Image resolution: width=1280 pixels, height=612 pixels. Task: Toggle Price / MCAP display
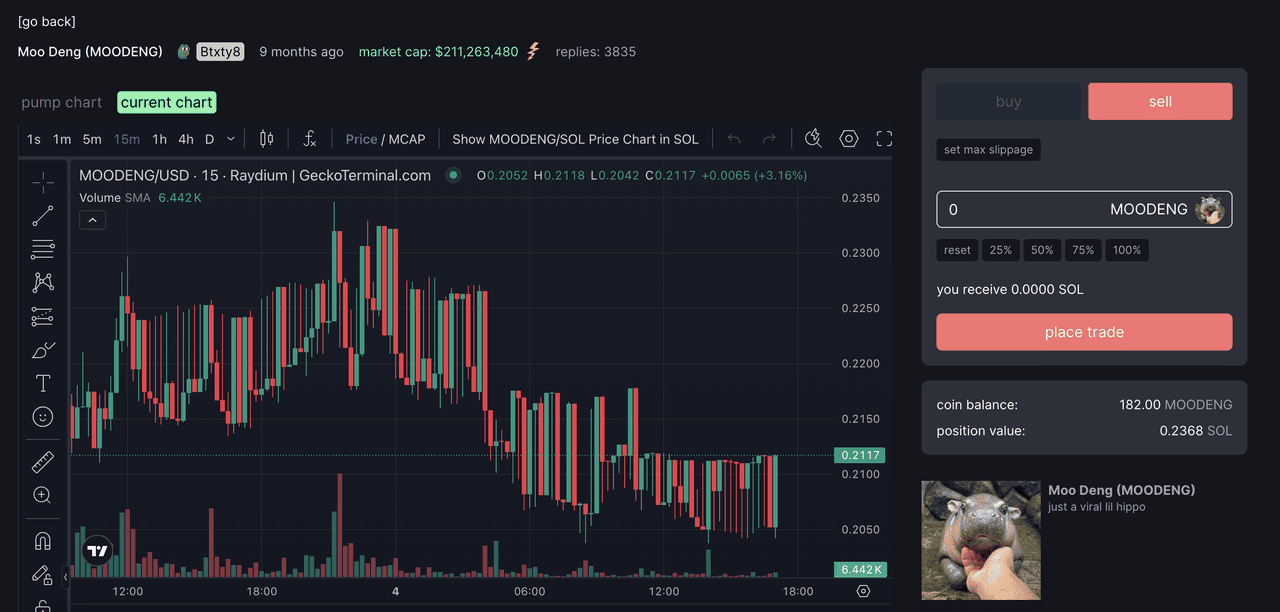click(385, 139)
